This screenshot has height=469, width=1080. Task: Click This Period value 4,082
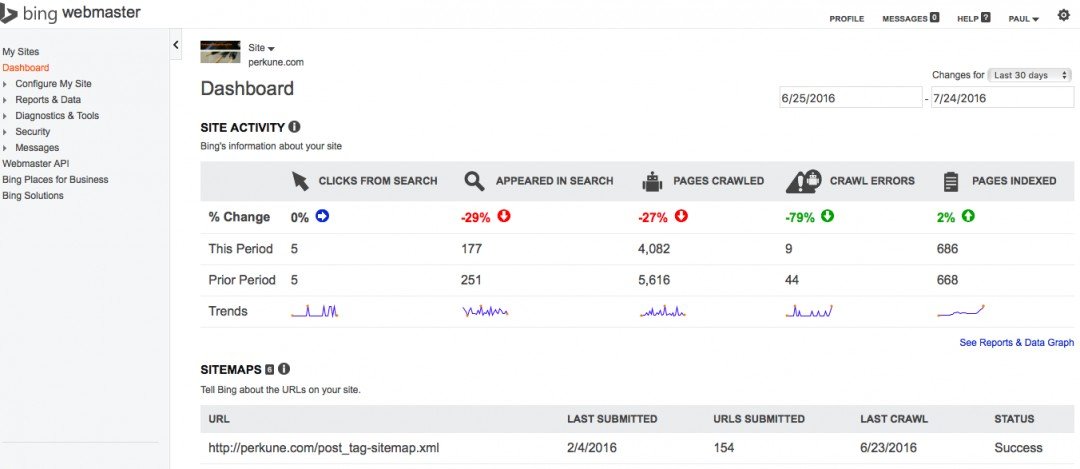coord(654,249)
